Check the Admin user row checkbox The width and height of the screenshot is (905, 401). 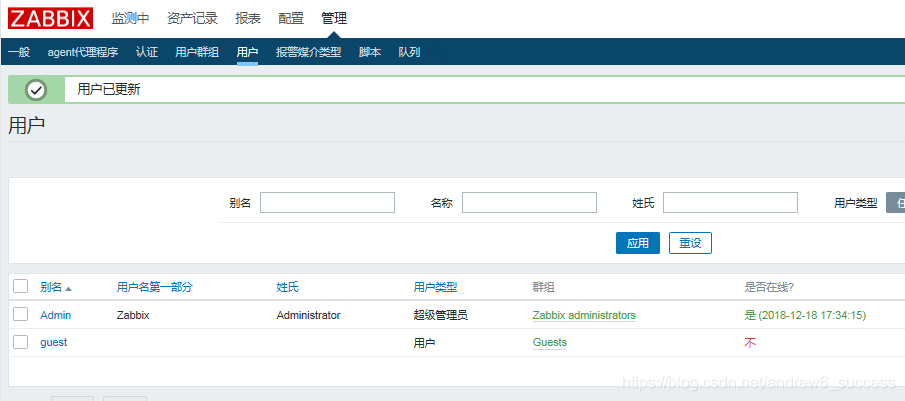point(21,314)
